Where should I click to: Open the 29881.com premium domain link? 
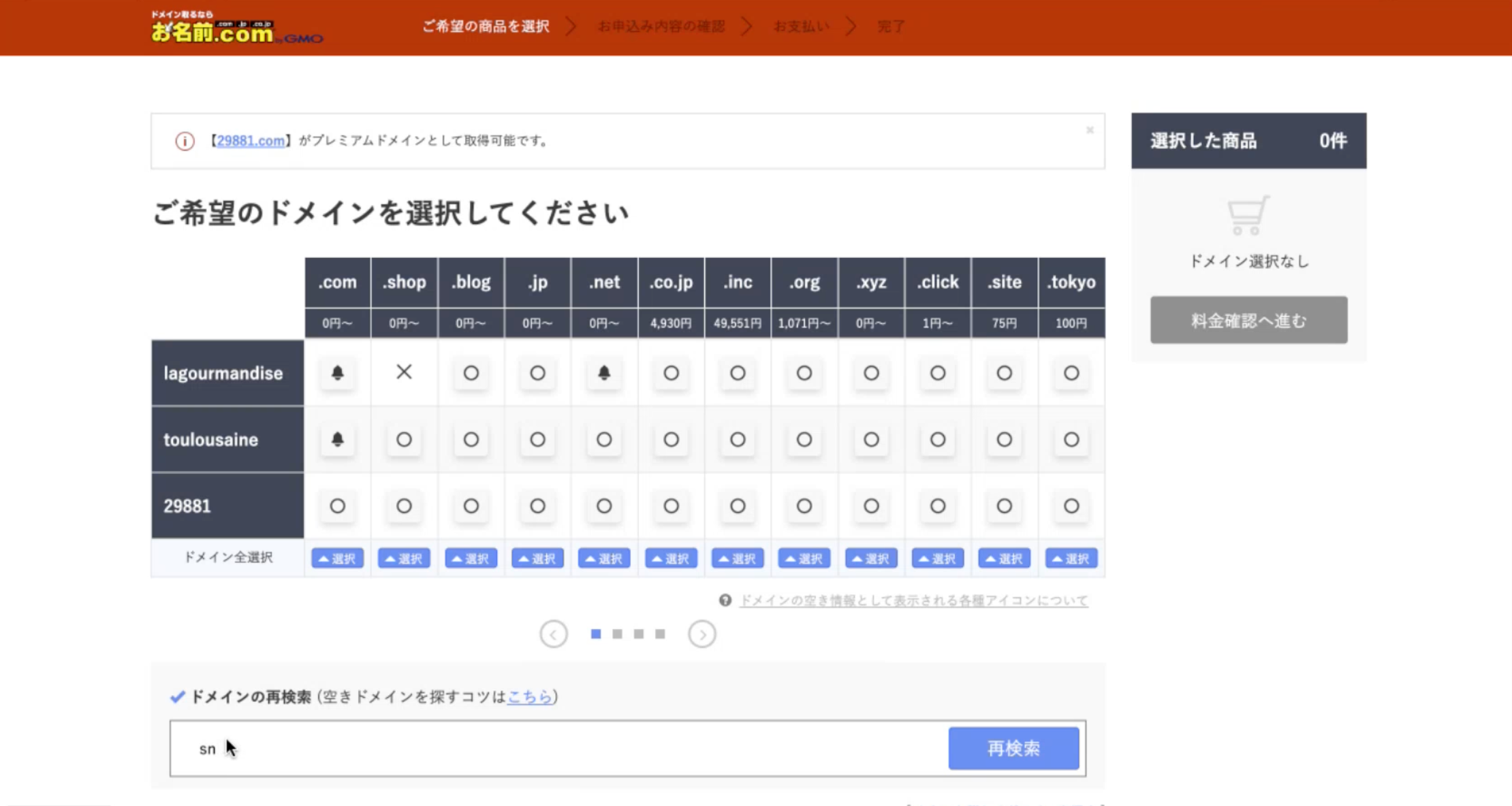tap(249, 140)
